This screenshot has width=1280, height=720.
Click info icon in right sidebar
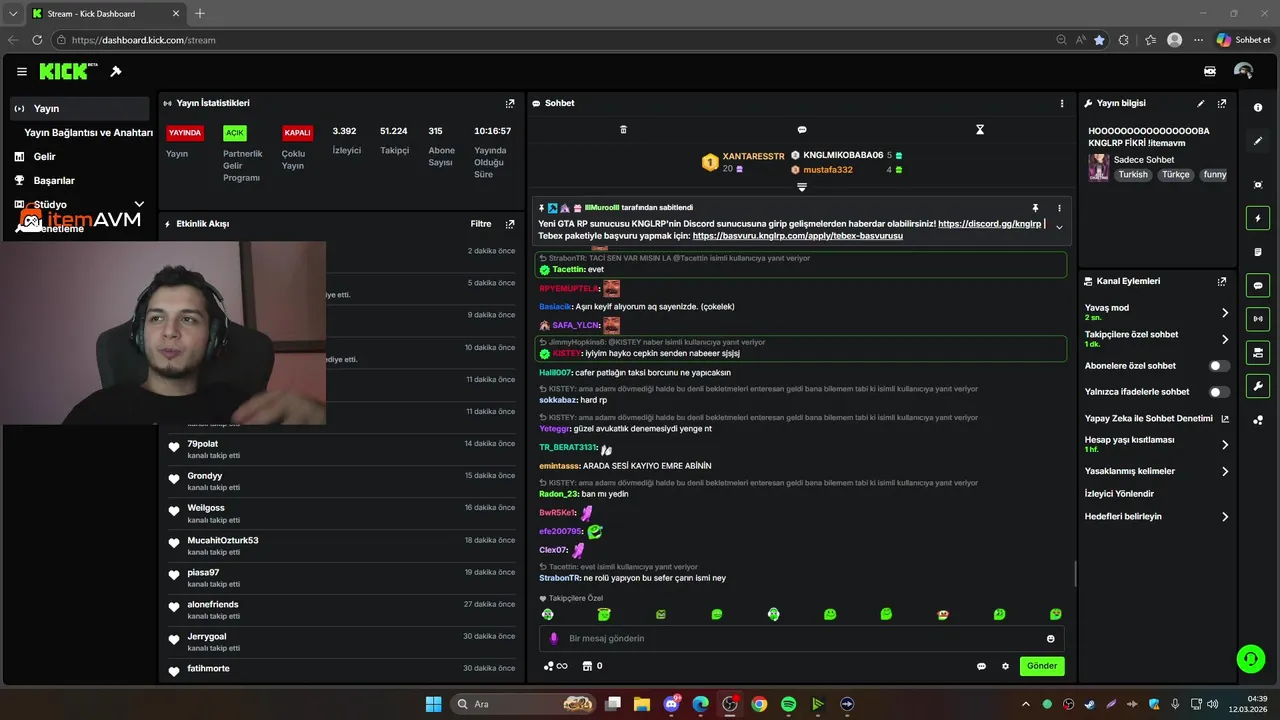(x=1258, y=107)
